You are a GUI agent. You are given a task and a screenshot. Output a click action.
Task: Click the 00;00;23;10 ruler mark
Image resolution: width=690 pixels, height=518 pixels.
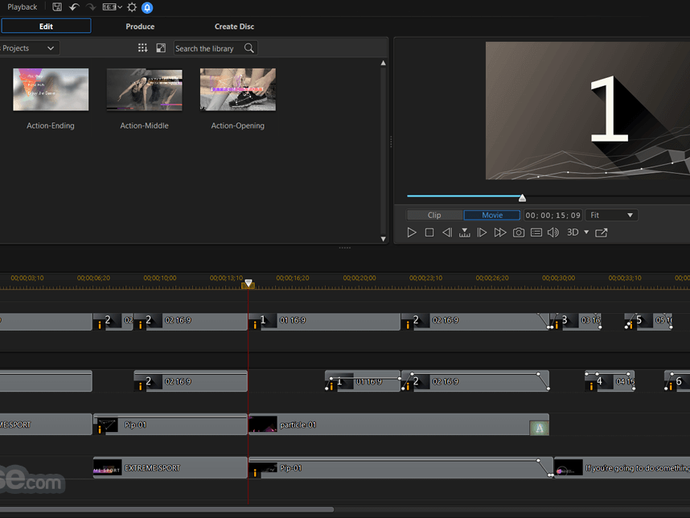click(x=426, y=278)
